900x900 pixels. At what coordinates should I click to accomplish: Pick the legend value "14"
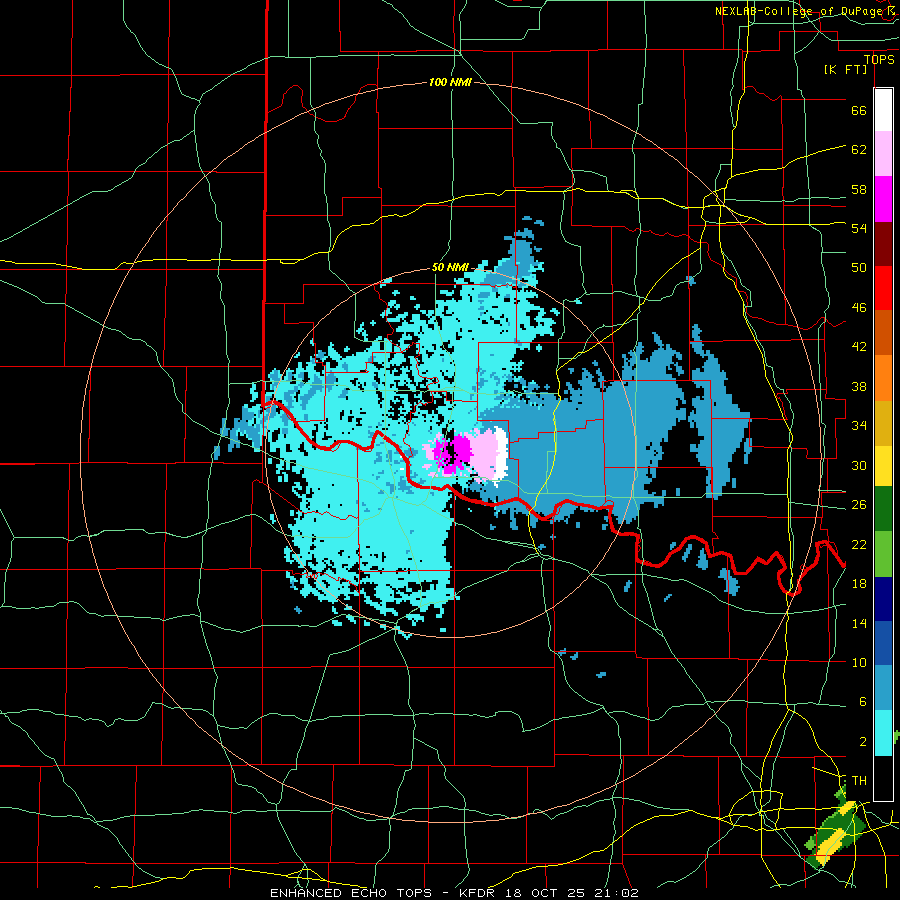pos(859,623)
